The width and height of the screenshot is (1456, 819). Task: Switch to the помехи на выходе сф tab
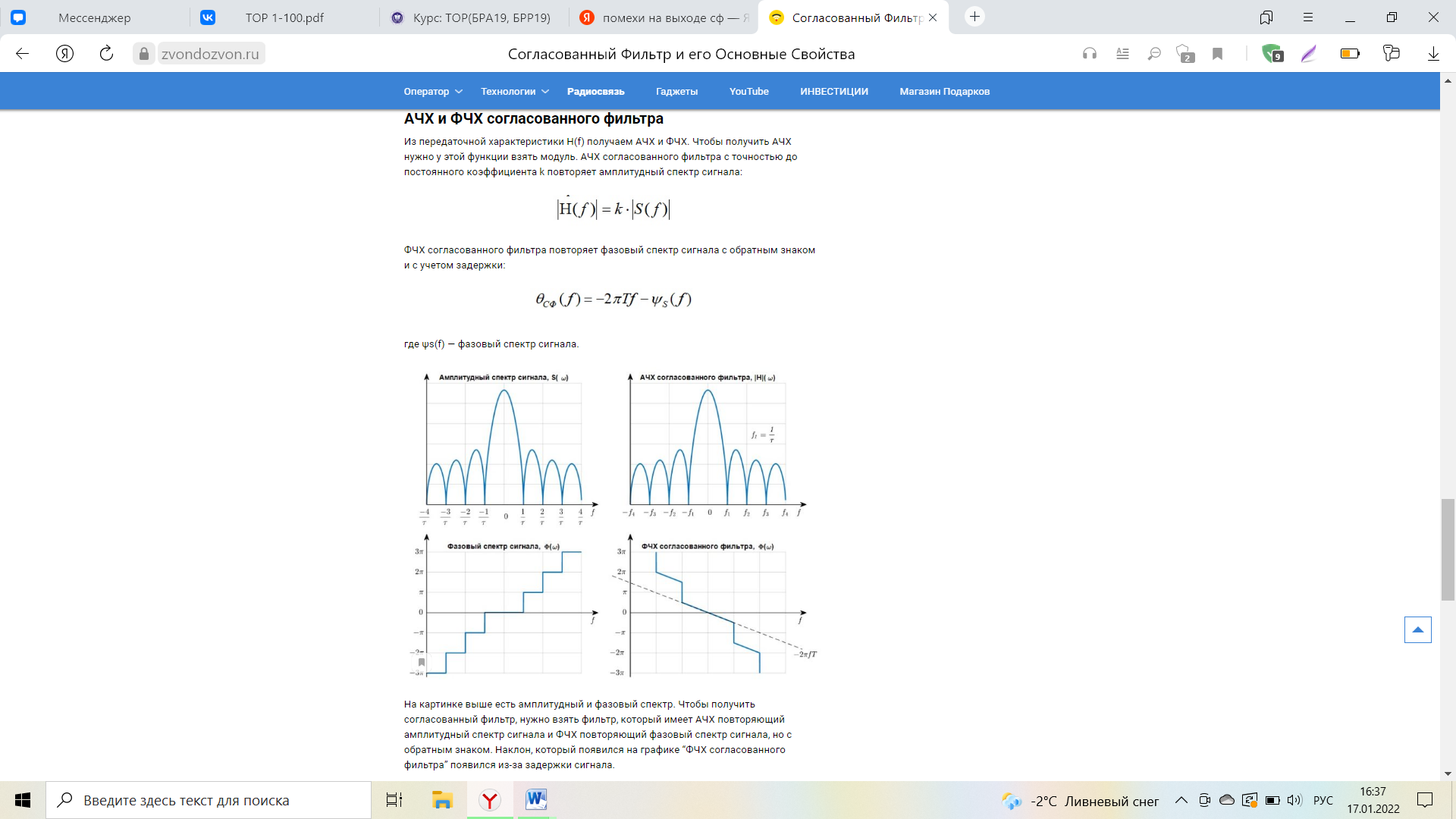click(x=664, y=17)
